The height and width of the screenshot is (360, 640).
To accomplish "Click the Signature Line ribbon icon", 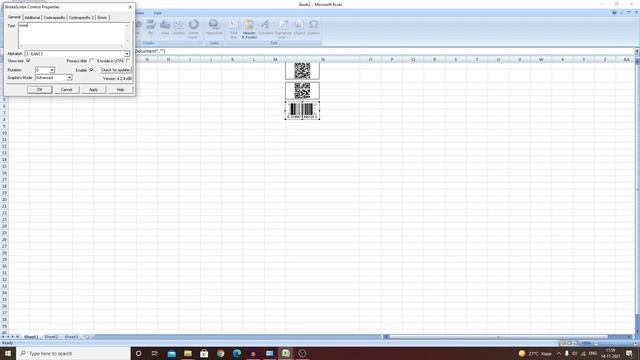I will coord(283,29).
